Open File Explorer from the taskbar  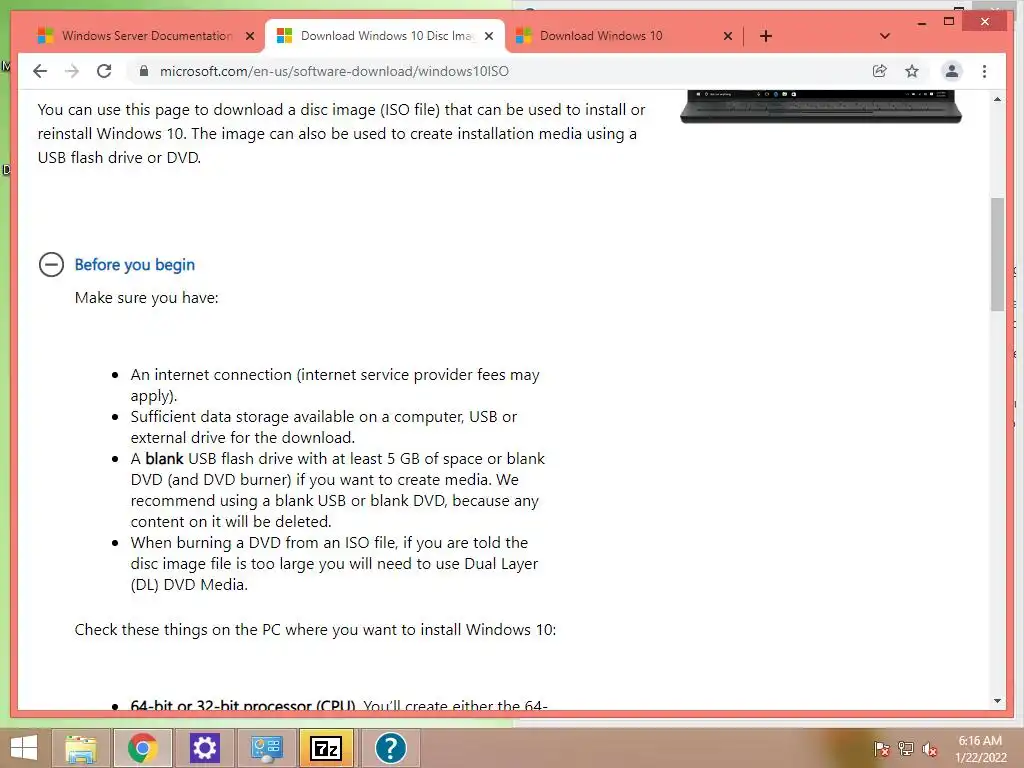[x=82, y=748]
